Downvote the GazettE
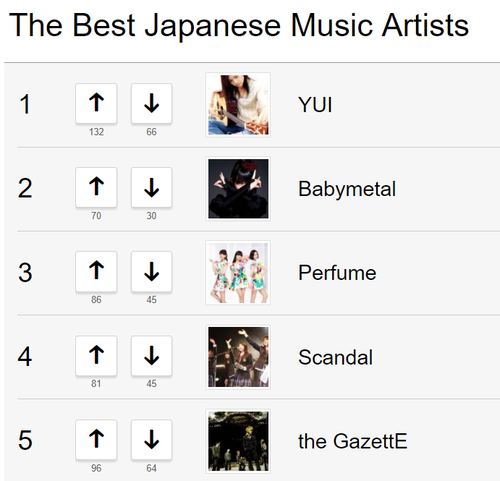The height and width of the screenshot is (481, 500). click(151, 440)
